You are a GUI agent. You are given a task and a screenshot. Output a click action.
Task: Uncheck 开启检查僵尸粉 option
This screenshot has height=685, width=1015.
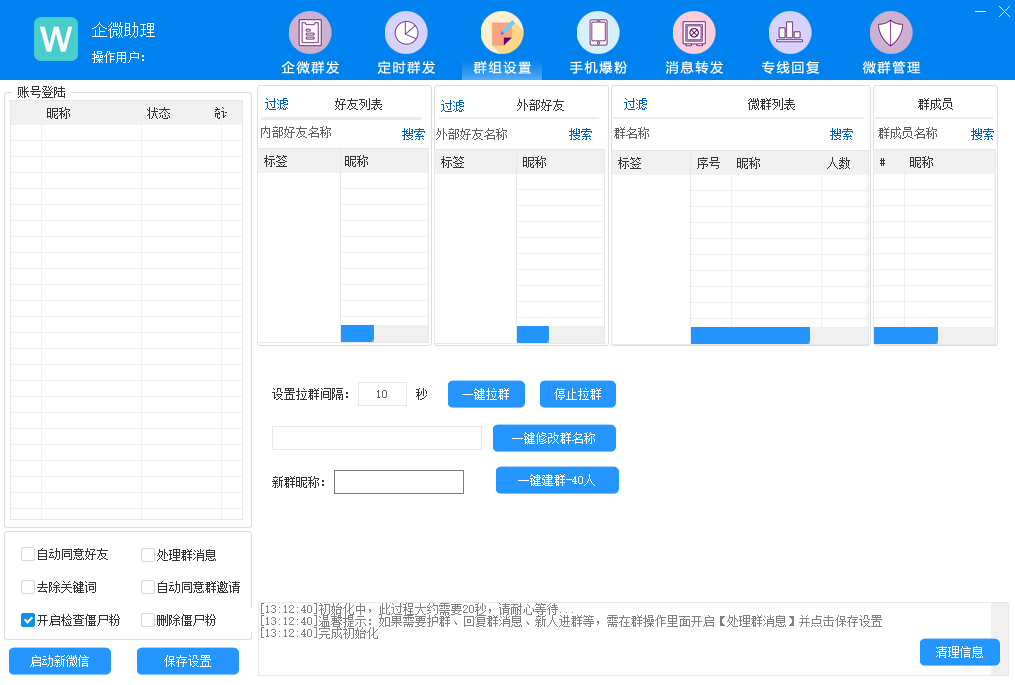[x=28, y=620]
